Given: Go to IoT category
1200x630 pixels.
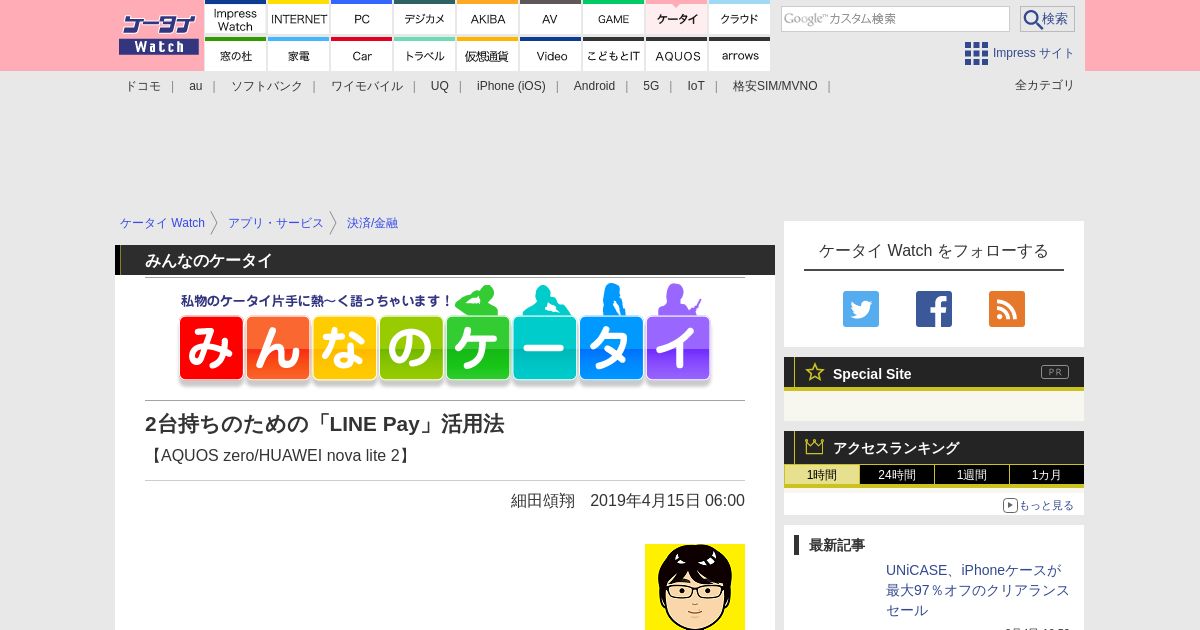Looking at the screenshot, I should tap(696, 86).
